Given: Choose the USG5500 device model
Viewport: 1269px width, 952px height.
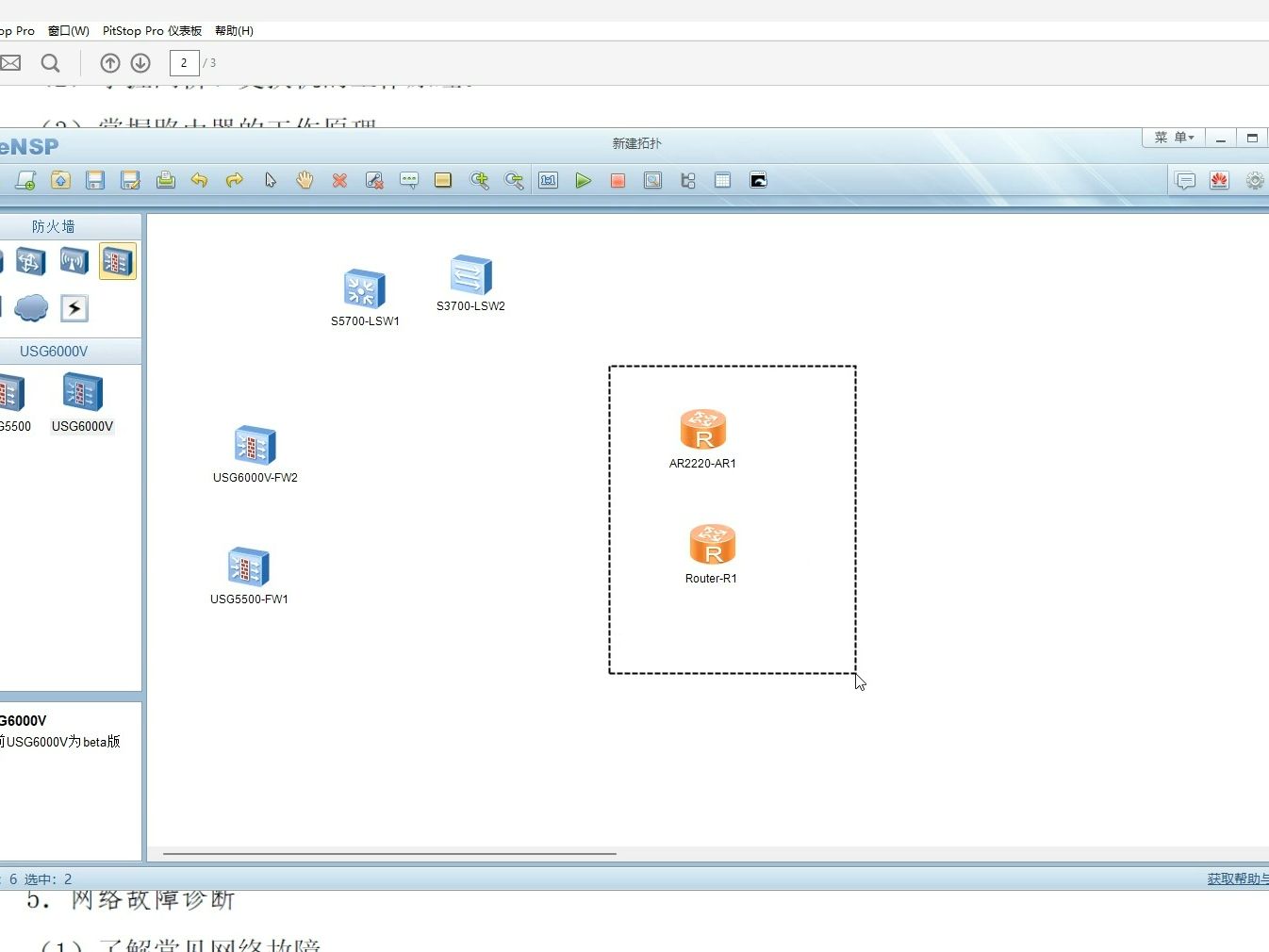Looking at the screenshot, I should click(x=13, y=403).
